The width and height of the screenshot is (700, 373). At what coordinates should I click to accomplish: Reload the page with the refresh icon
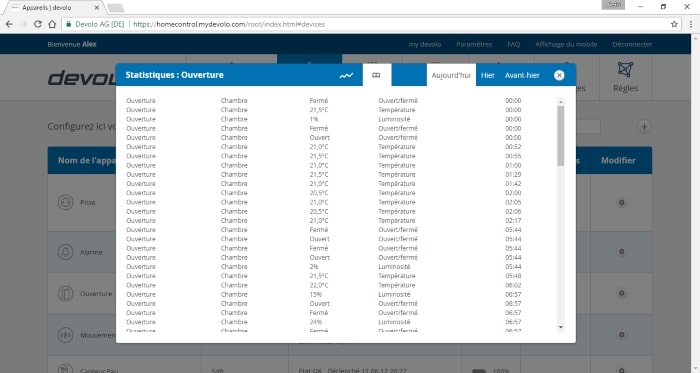point(38,24)
